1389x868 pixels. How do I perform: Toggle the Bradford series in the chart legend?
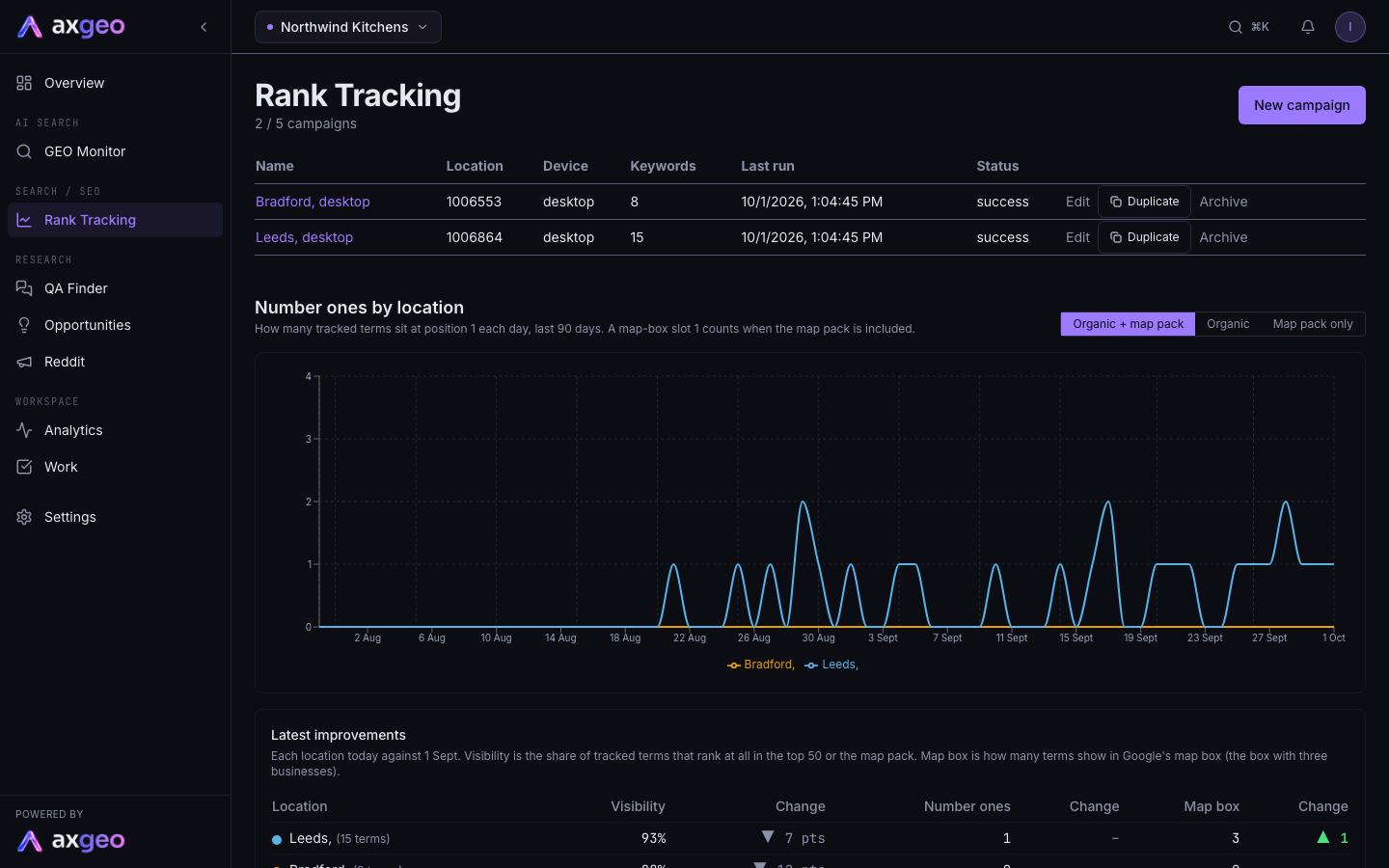click(x=761, y=665)
